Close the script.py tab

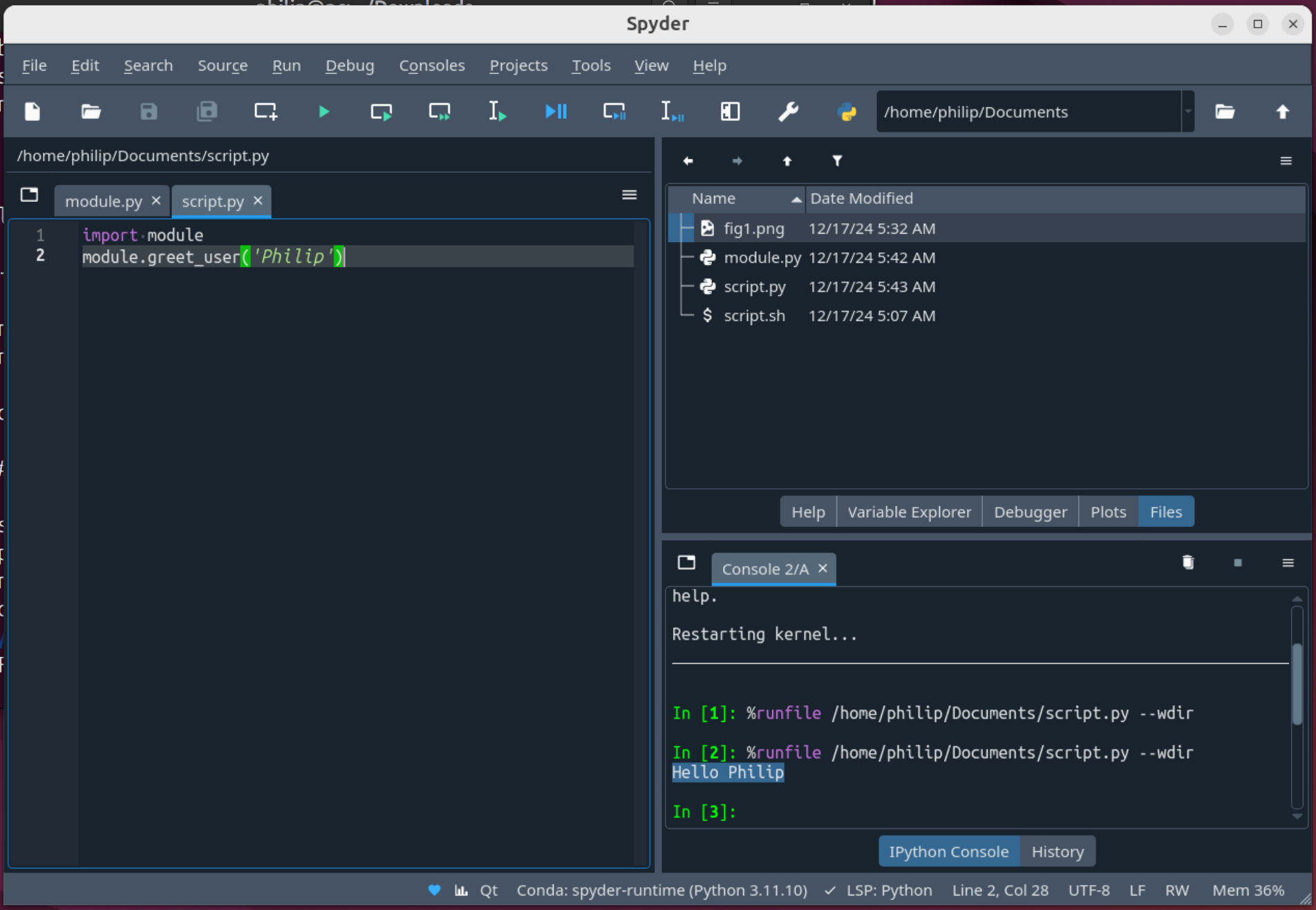click(x=258, y=201)
